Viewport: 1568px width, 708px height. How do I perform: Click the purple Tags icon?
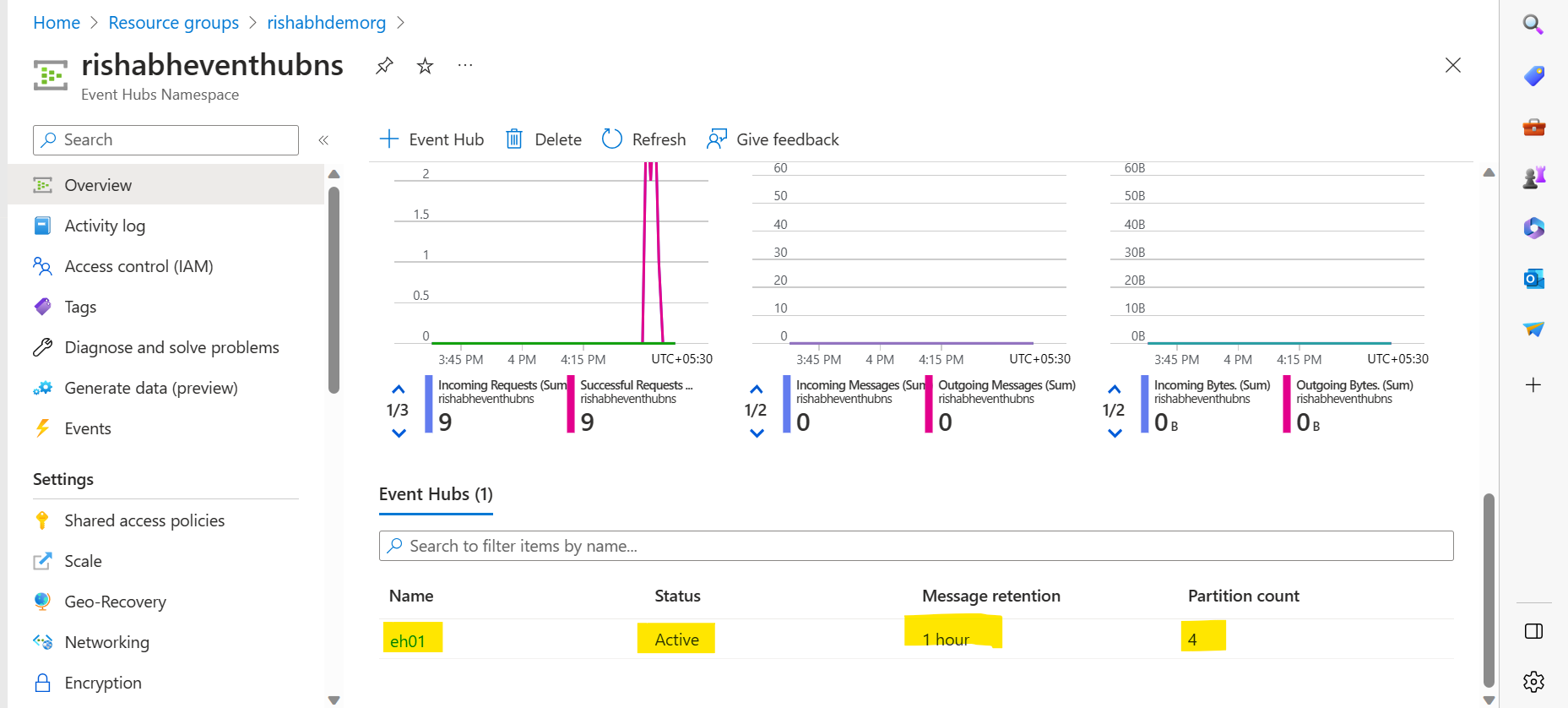point(42,307)
